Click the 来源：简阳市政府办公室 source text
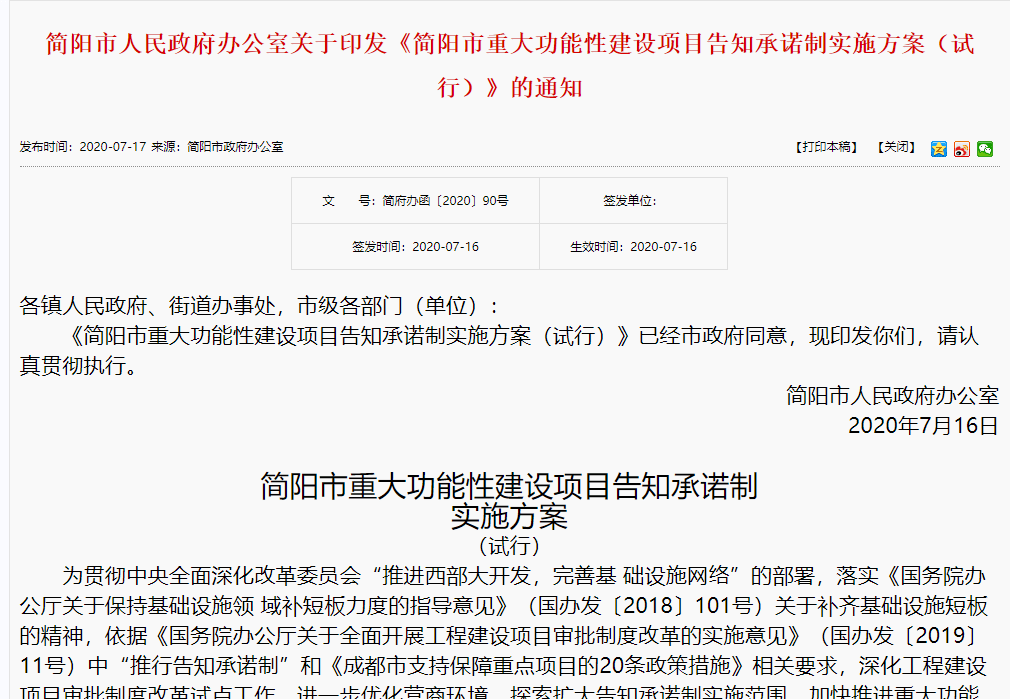1010x699 pixels. point(217,147)
